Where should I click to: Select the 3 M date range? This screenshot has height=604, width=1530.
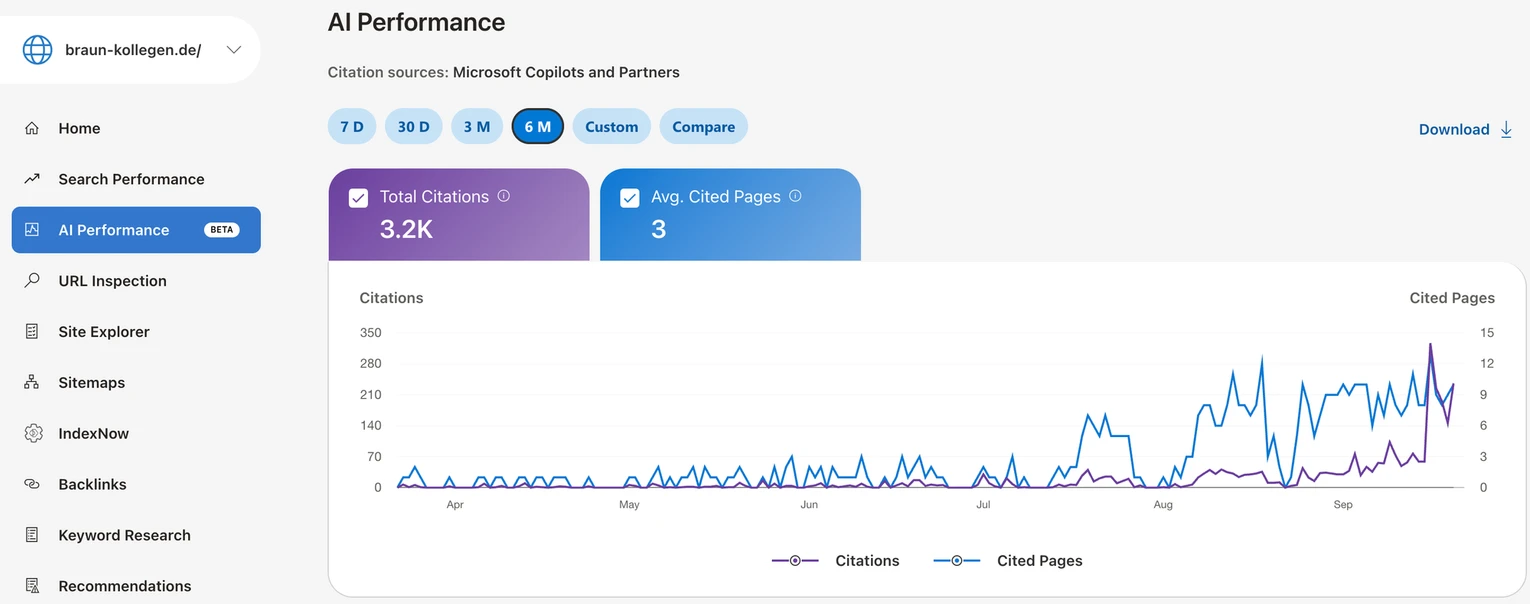coord(477,127)
